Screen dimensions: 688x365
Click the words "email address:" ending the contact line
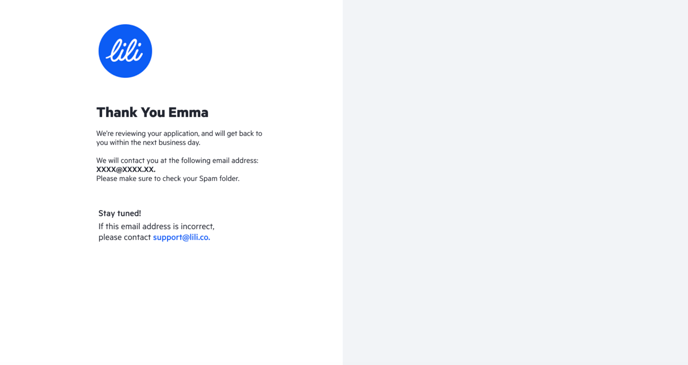pyautogui.click(x=236, y=161)
